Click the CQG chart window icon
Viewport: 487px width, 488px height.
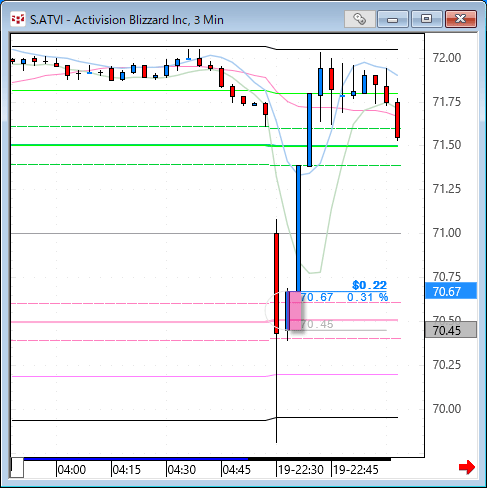[18, 19]
